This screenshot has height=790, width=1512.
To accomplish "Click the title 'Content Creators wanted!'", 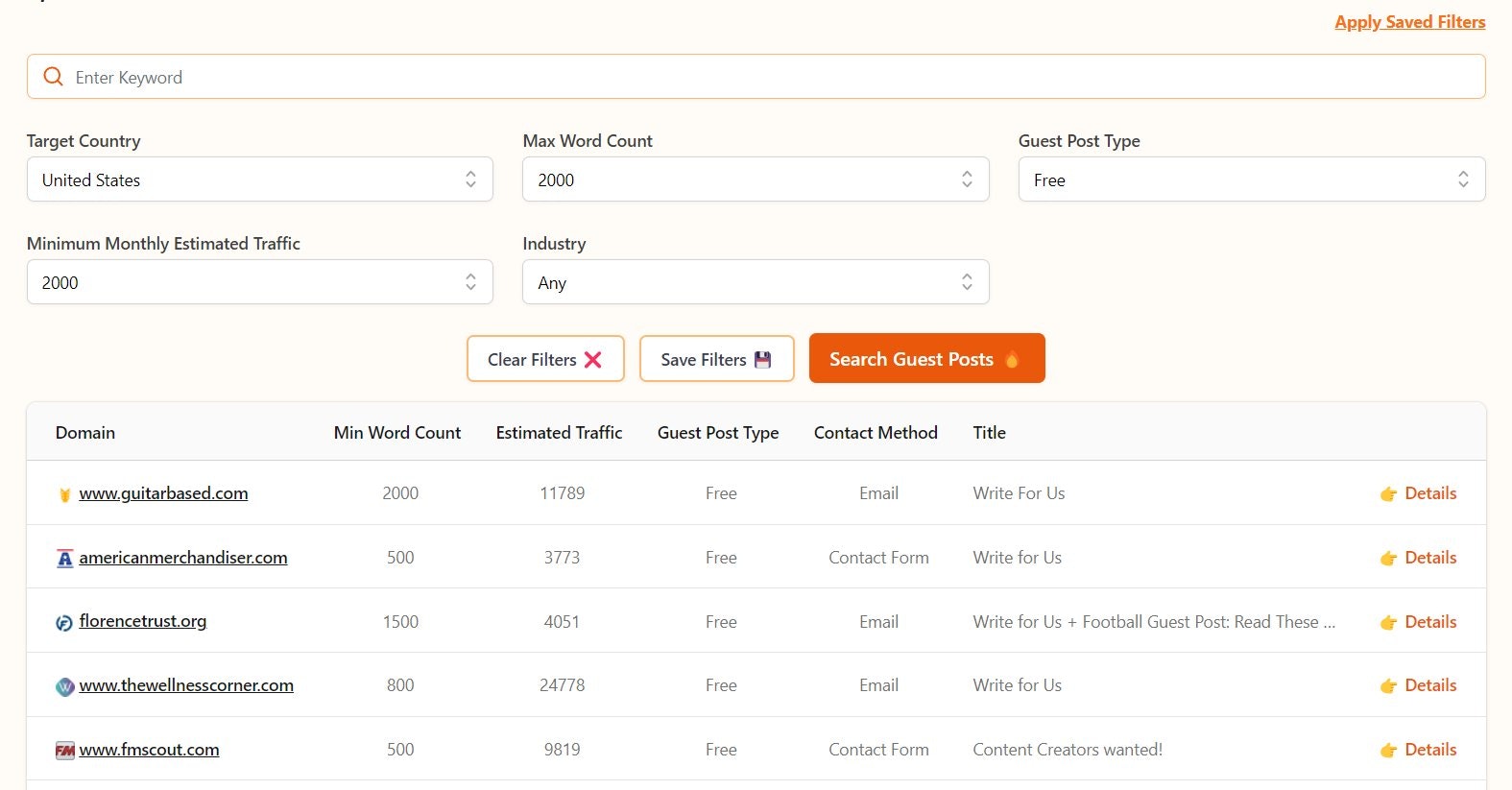I will pos(1068,750).
